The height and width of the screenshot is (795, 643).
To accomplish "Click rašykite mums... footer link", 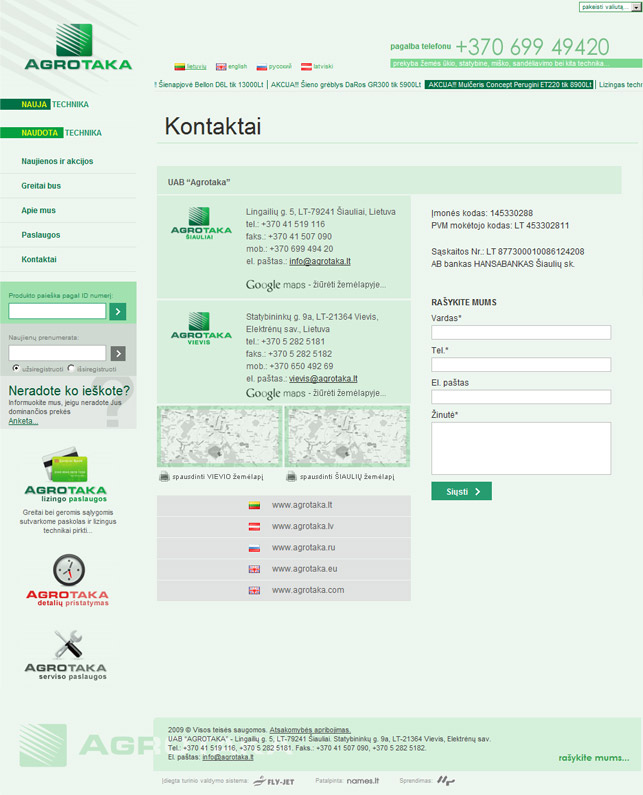I will (594, 758).
